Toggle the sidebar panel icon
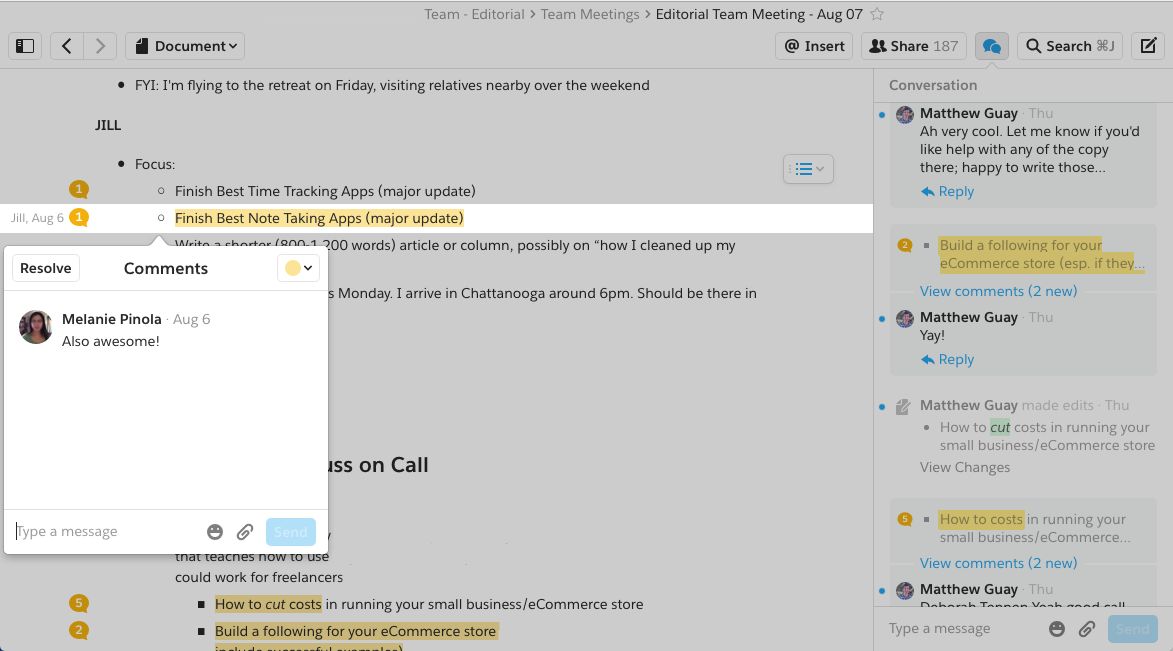The width and height of the screenshot is (1173, 651). [x=26, y=46]
